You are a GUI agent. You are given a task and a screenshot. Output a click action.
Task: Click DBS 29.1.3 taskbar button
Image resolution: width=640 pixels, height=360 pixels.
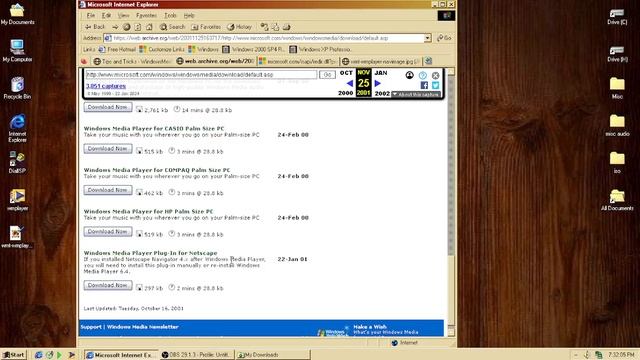click(198, 355)
